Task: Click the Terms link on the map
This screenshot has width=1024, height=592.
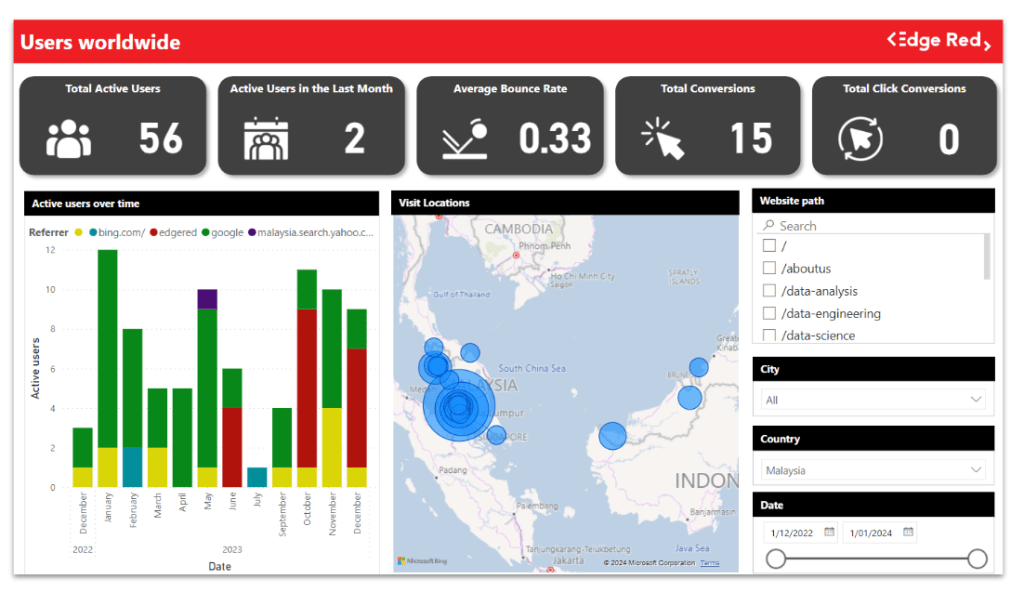Action: coord(708,563)
